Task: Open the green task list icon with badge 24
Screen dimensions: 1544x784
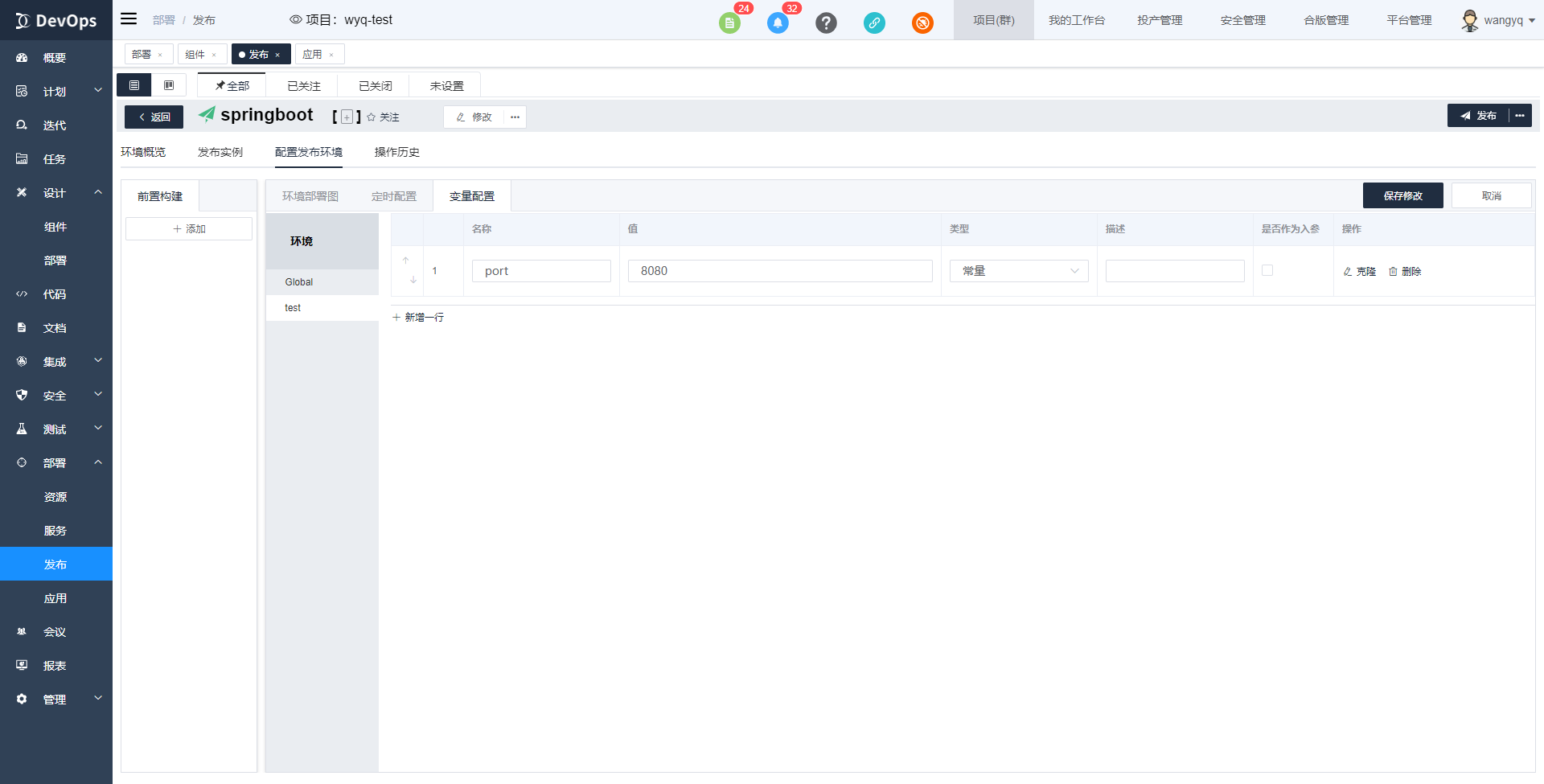Action: coord(729,23)
